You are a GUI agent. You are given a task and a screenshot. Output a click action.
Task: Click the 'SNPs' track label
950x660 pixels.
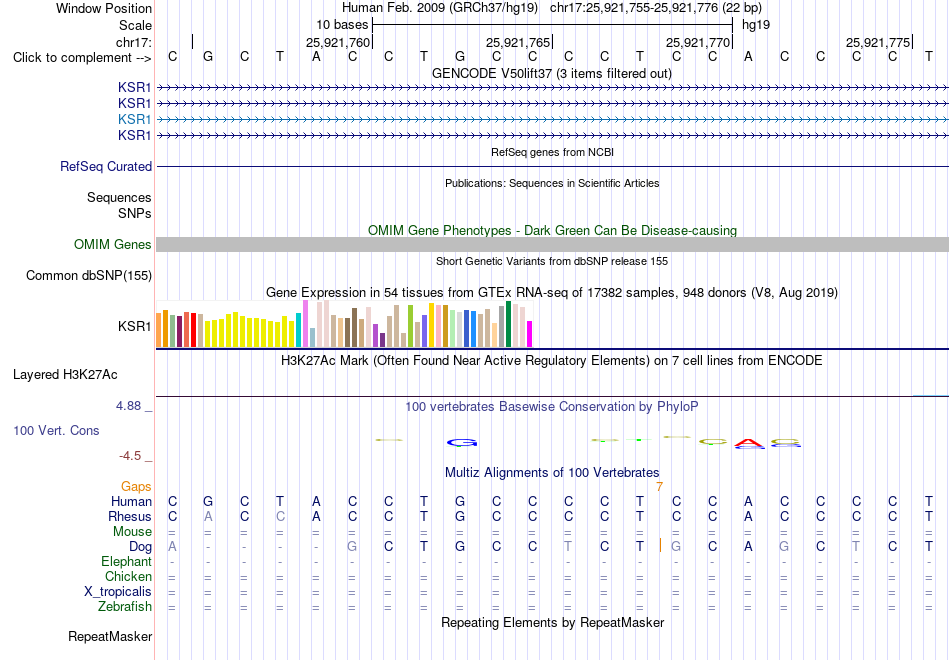click(135, 213)
